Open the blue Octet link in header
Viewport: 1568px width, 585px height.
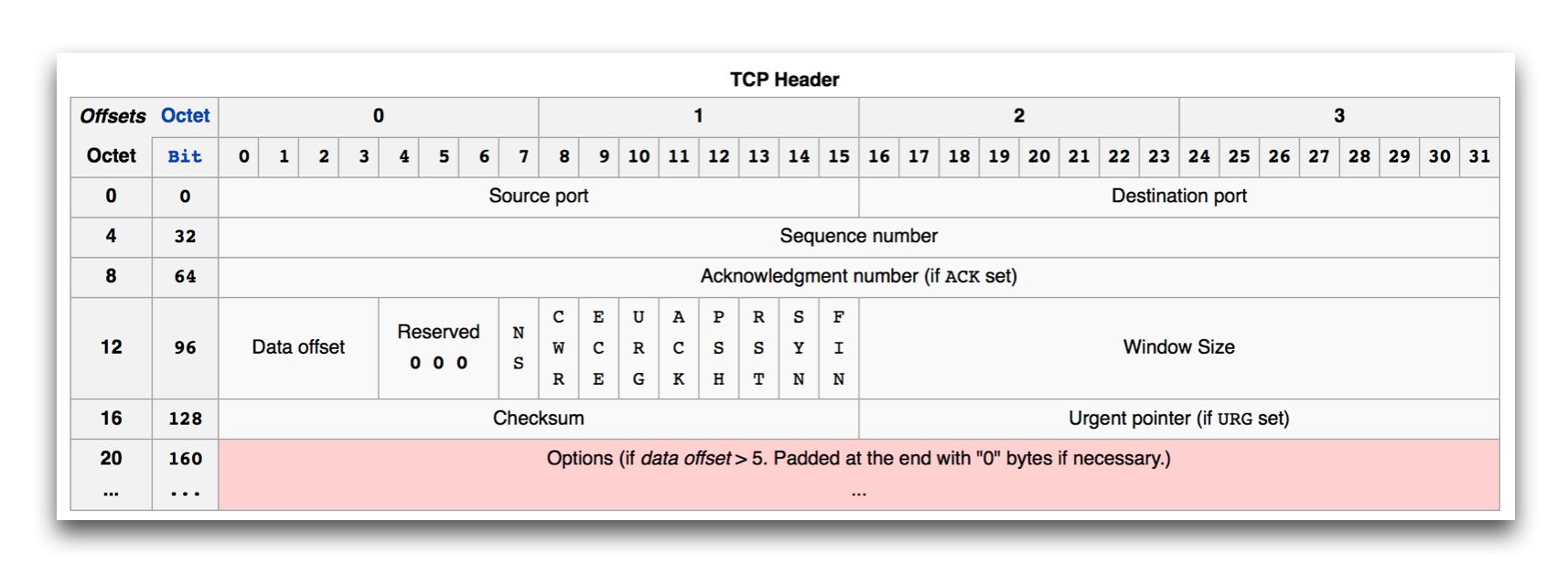click(185, 116)
